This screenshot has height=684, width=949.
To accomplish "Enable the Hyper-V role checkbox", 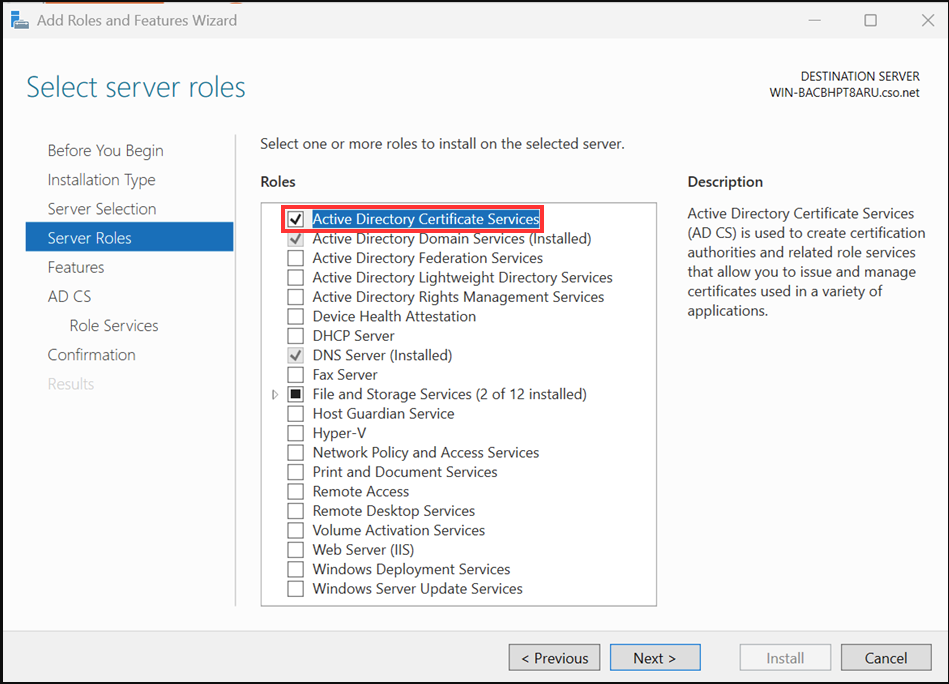I will (295, 433).
